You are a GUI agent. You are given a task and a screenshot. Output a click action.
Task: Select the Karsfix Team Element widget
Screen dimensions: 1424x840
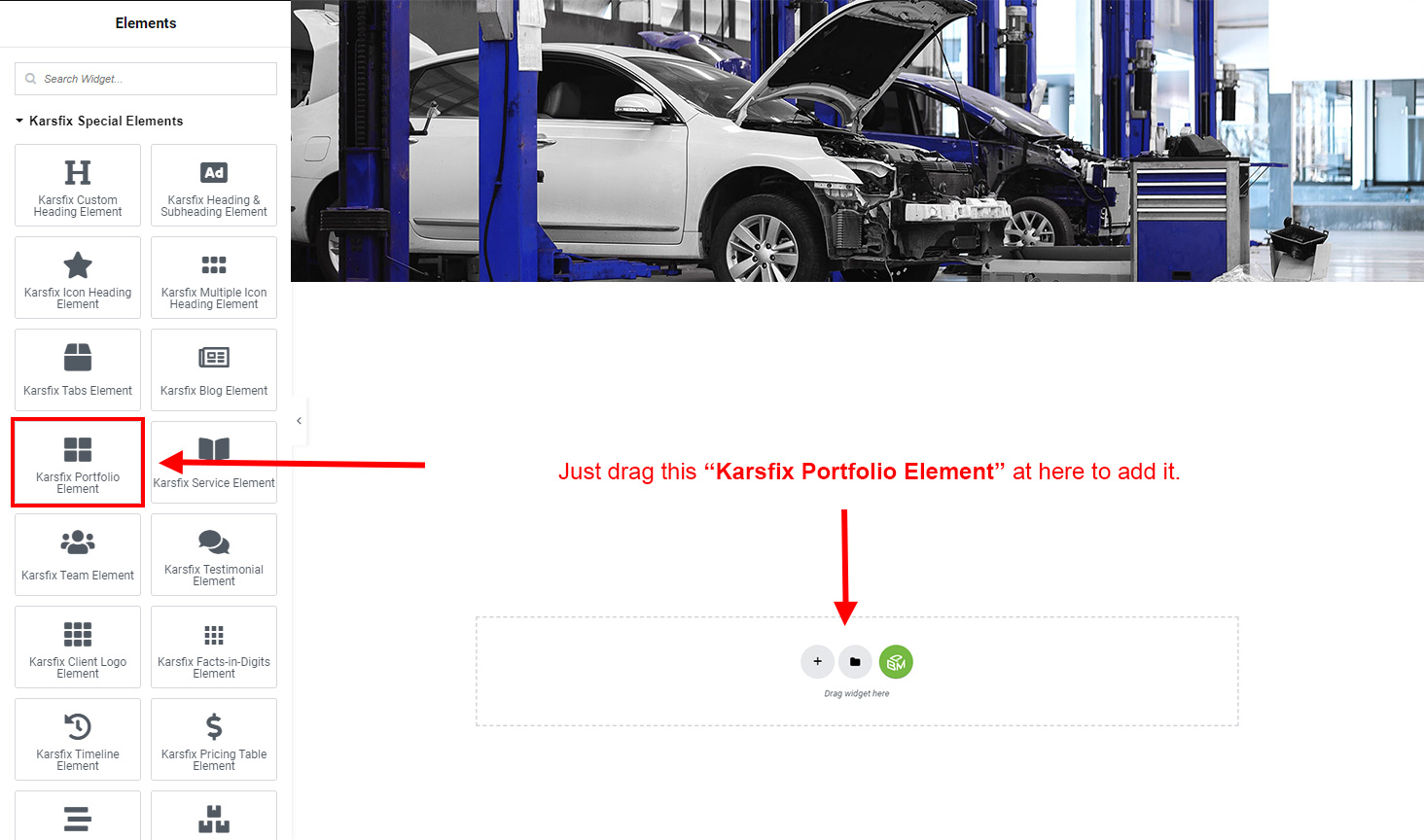[x=78, y=554]
